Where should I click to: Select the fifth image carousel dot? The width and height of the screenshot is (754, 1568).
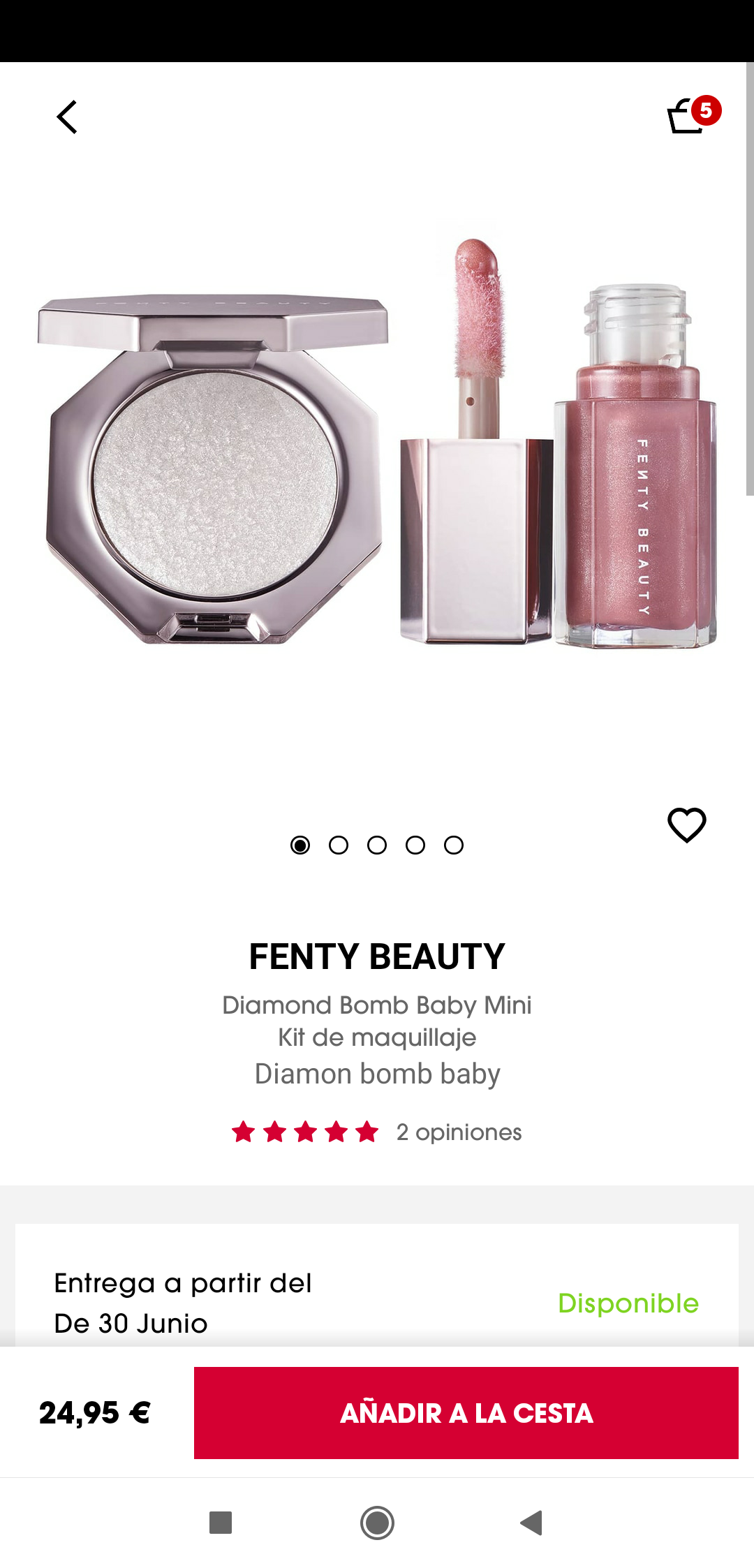pyautogui.click(x=454, y=845)
